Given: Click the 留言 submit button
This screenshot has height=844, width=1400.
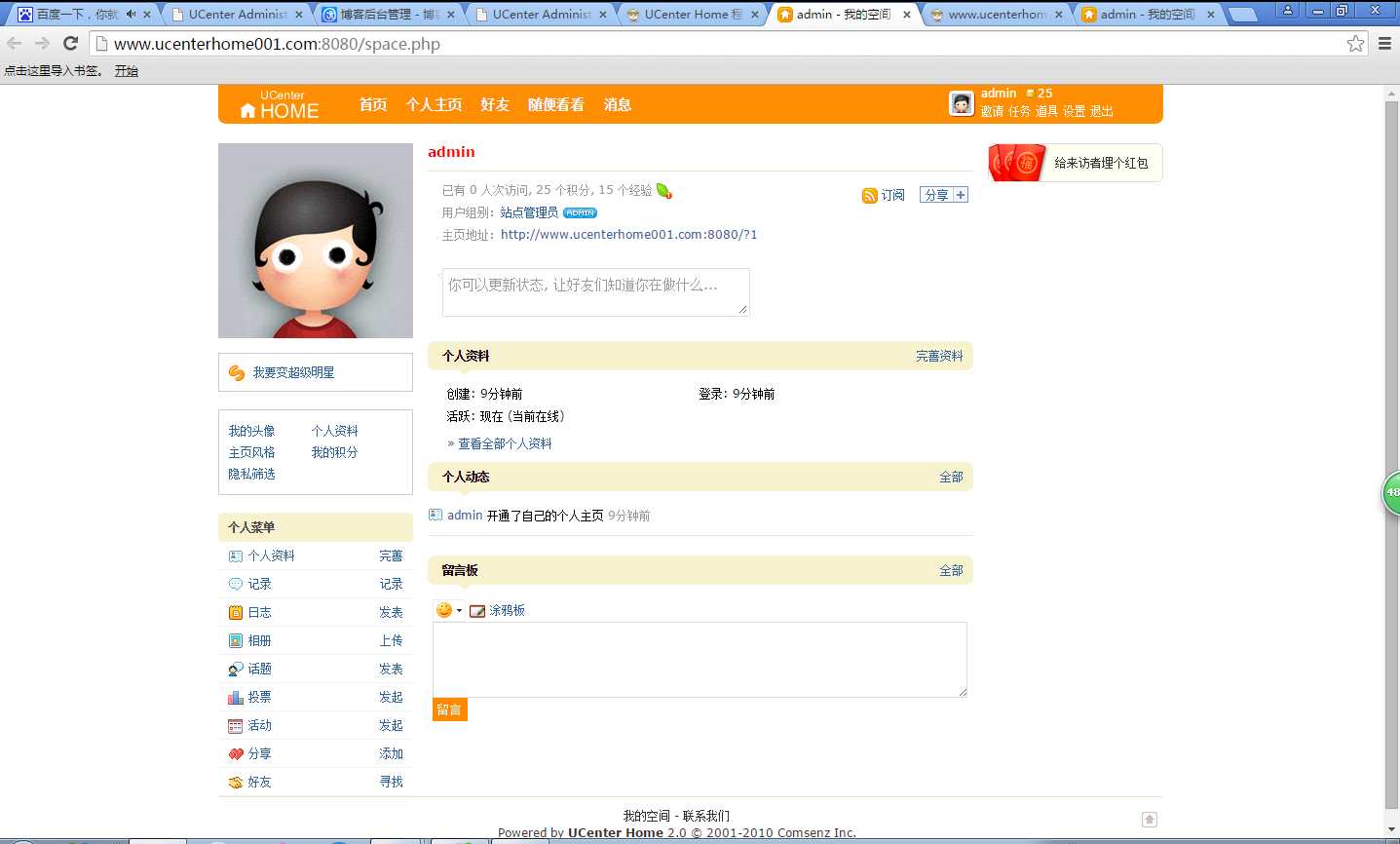Looking at the screenshot, I should click(x=450, y=710).
